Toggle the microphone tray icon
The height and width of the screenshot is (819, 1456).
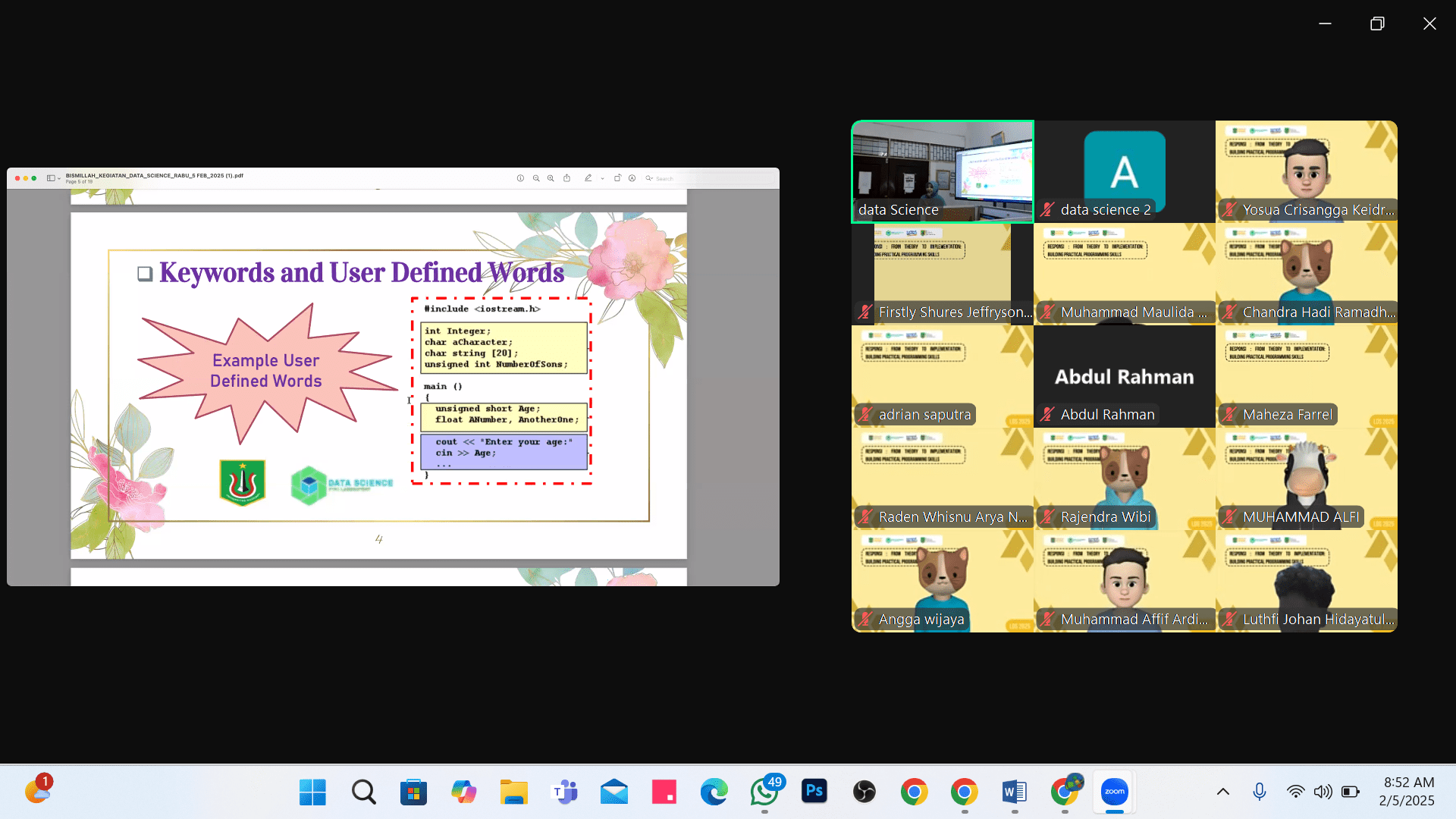tap(1259, 792)
